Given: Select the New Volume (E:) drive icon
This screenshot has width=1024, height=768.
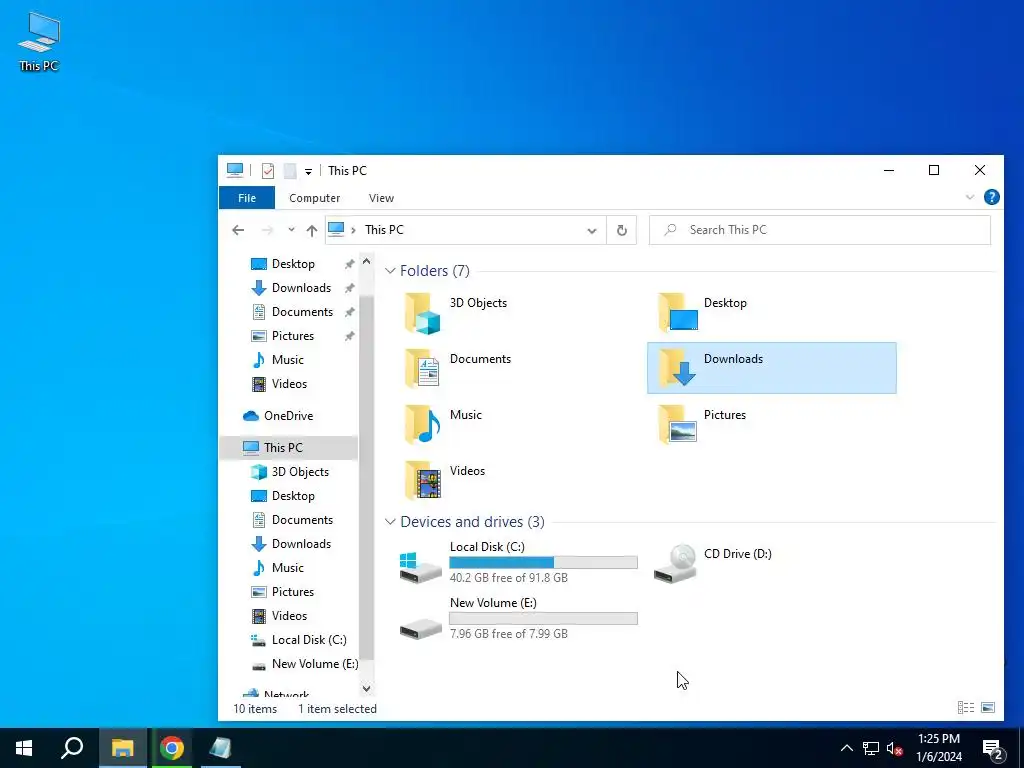Looking at the screenshot, I should point(420,629).
